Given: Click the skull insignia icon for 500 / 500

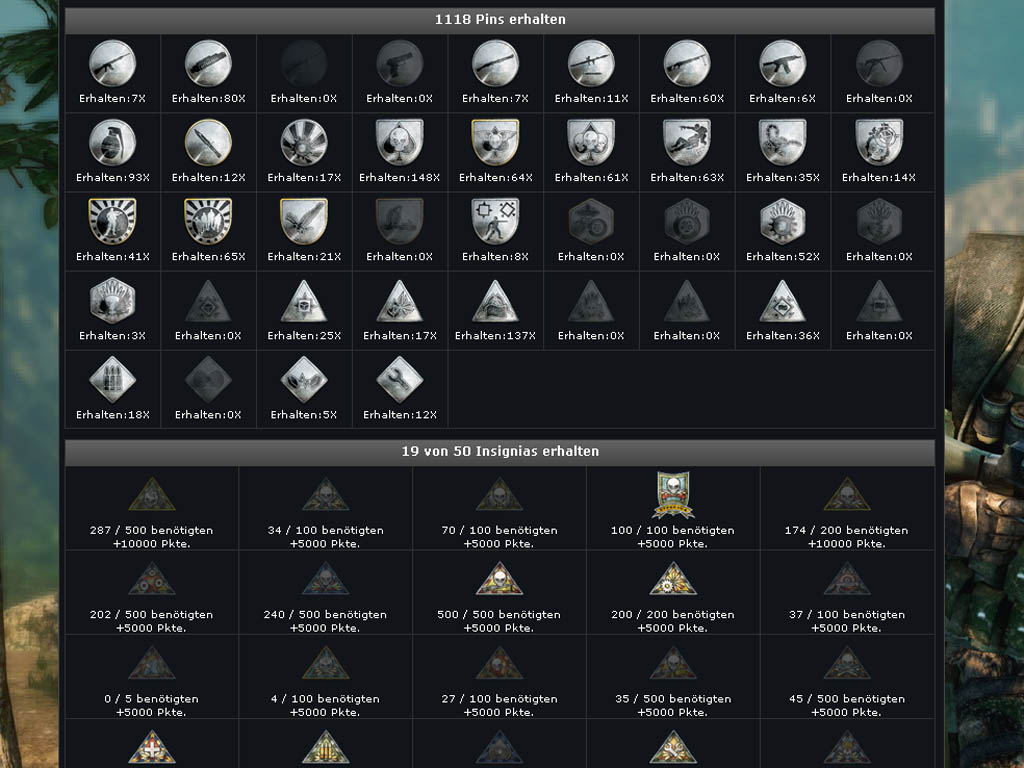Looking at the screenshot, I should [499, 579].
